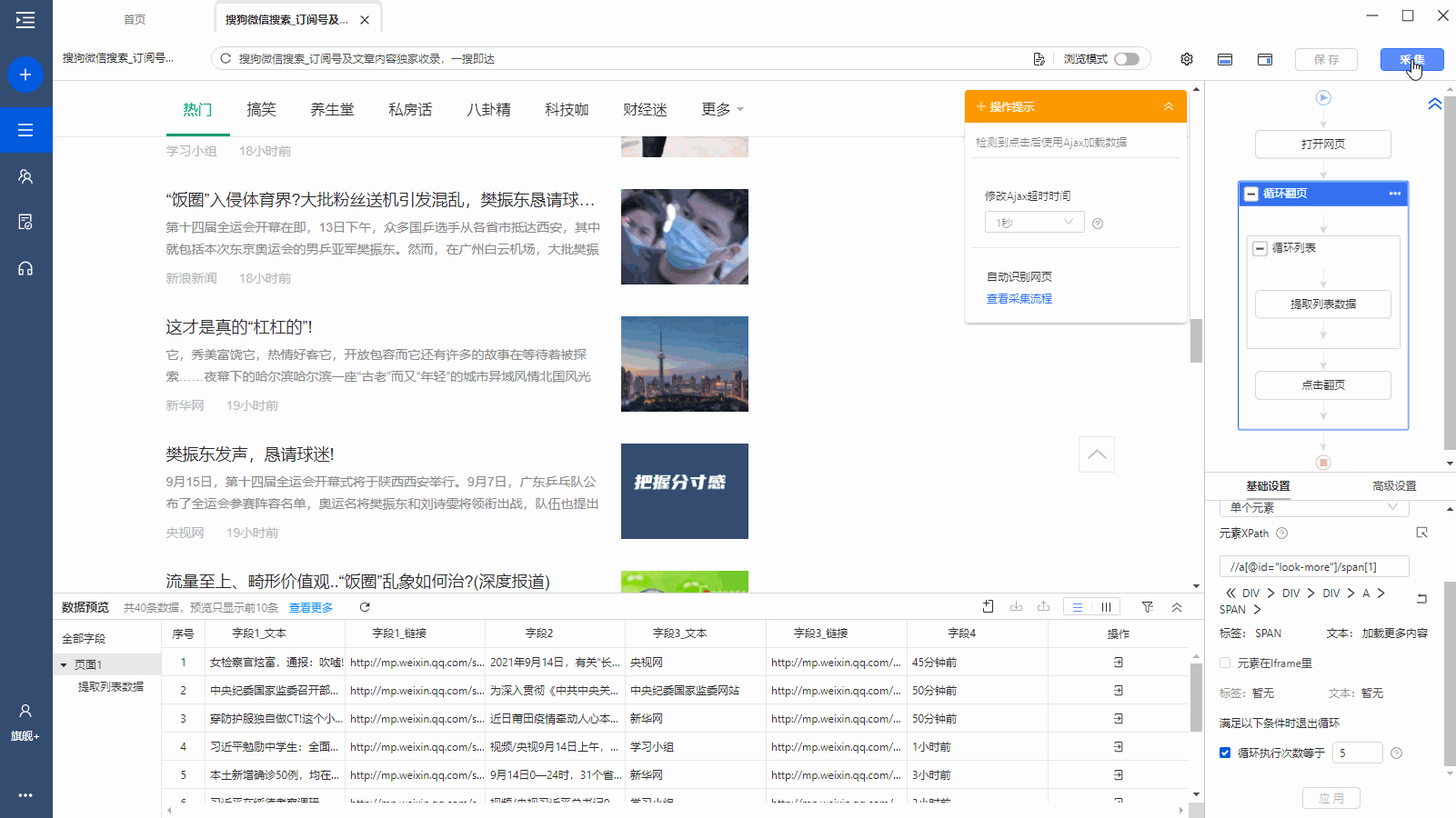Open the 修改Ajax超时时间 dropdown
This screenshot has width=1456, height=818.
coord(1034,223)
